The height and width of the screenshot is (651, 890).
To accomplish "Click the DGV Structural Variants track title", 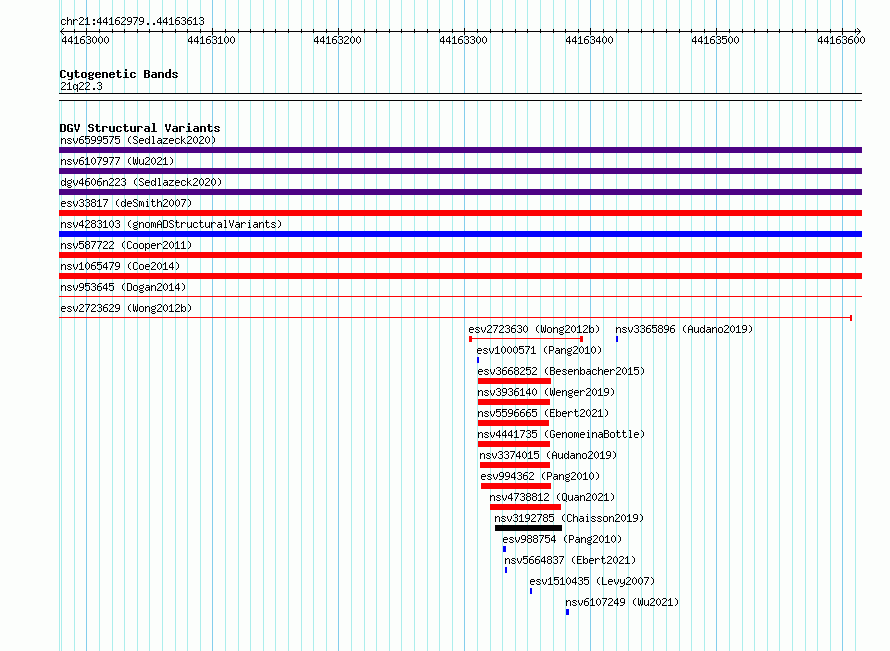I will 140,128.
